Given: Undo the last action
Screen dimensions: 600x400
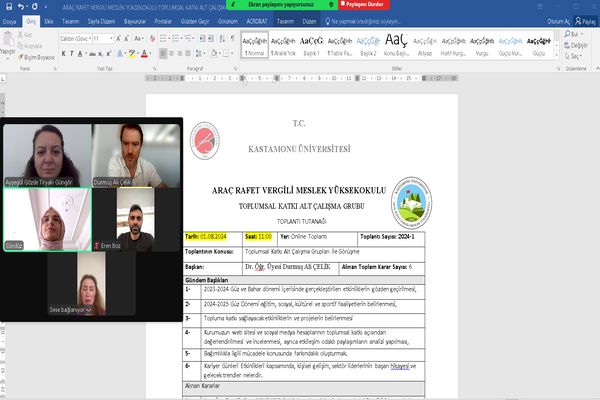Looking at the screenshot, I should click(21, 7).
